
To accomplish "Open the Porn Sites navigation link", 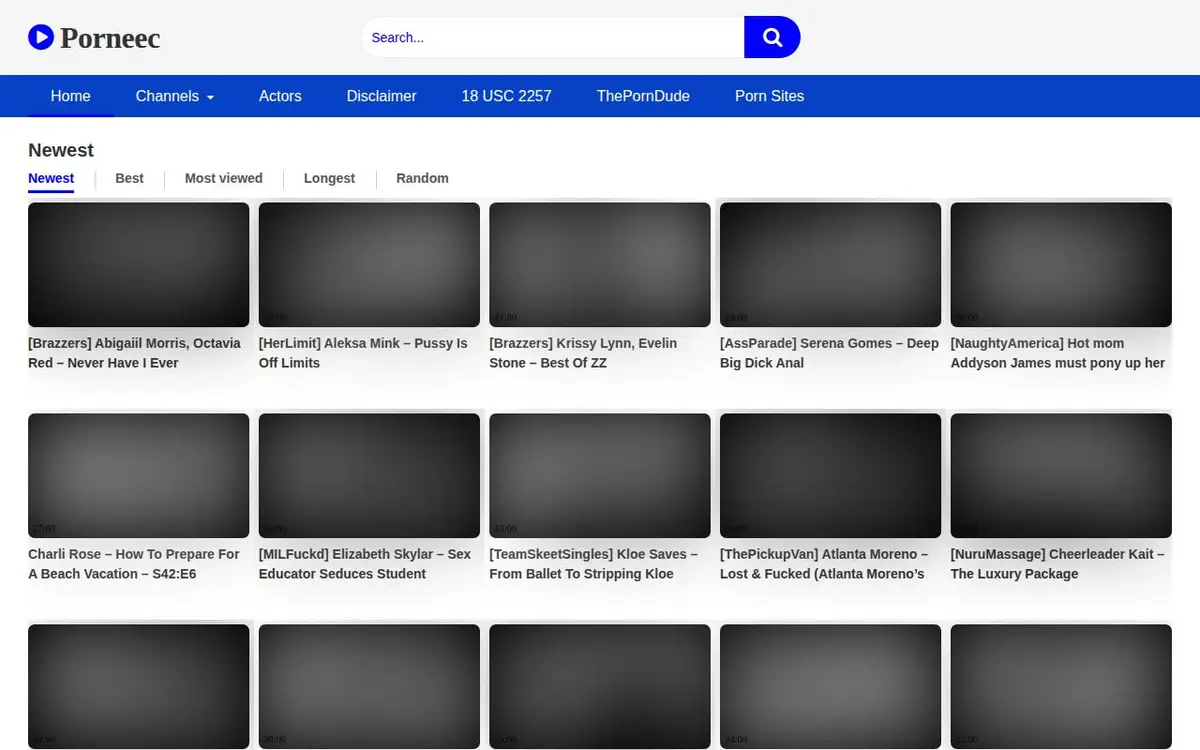I will coord(770,96).
